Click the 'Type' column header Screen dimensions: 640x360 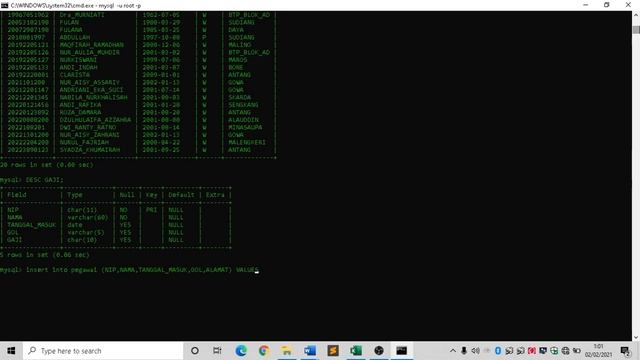coord(75,195)
